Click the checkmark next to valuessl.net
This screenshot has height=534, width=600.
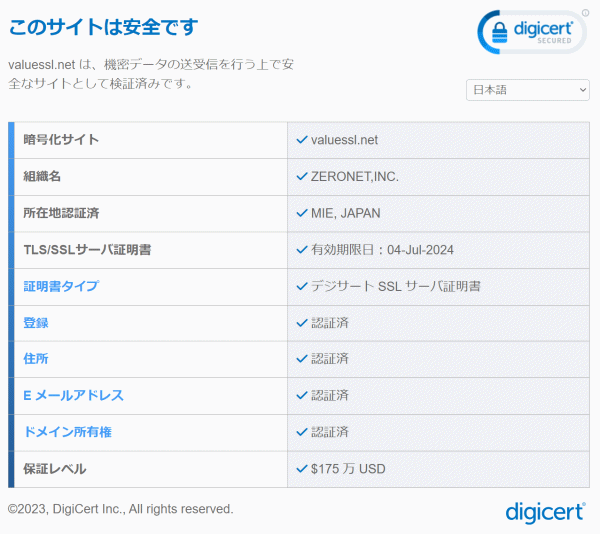click(302, 140)
